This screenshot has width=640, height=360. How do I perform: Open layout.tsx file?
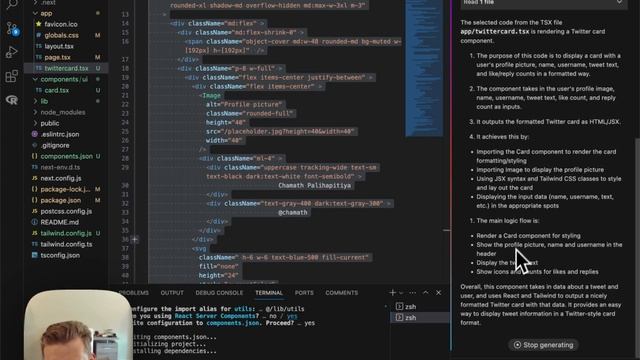pyautogui.click(x=59, y=46)
